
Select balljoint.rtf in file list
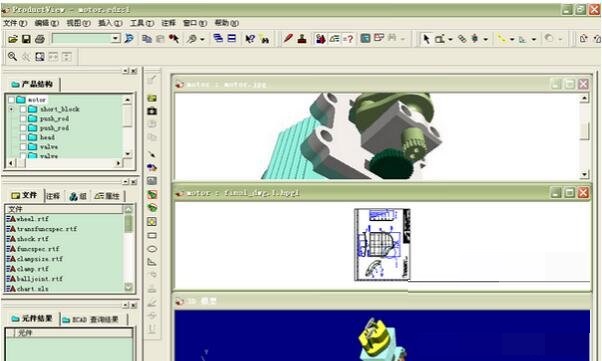click(x=35, y=279)
